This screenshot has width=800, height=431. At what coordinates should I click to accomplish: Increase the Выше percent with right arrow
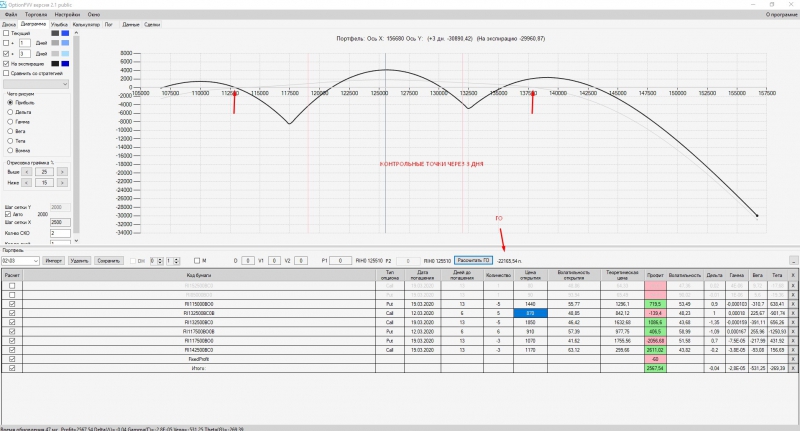coord(62,172)
